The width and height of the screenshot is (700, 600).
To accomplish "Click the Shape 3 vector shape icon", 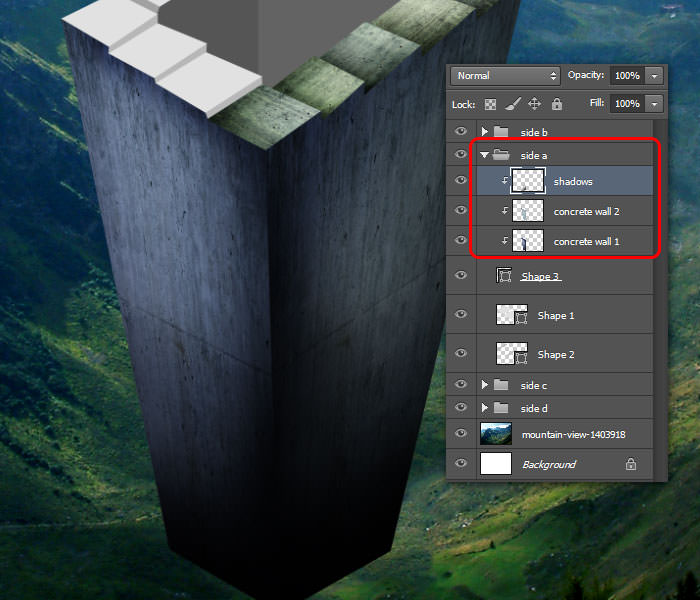I will (504, 275).
